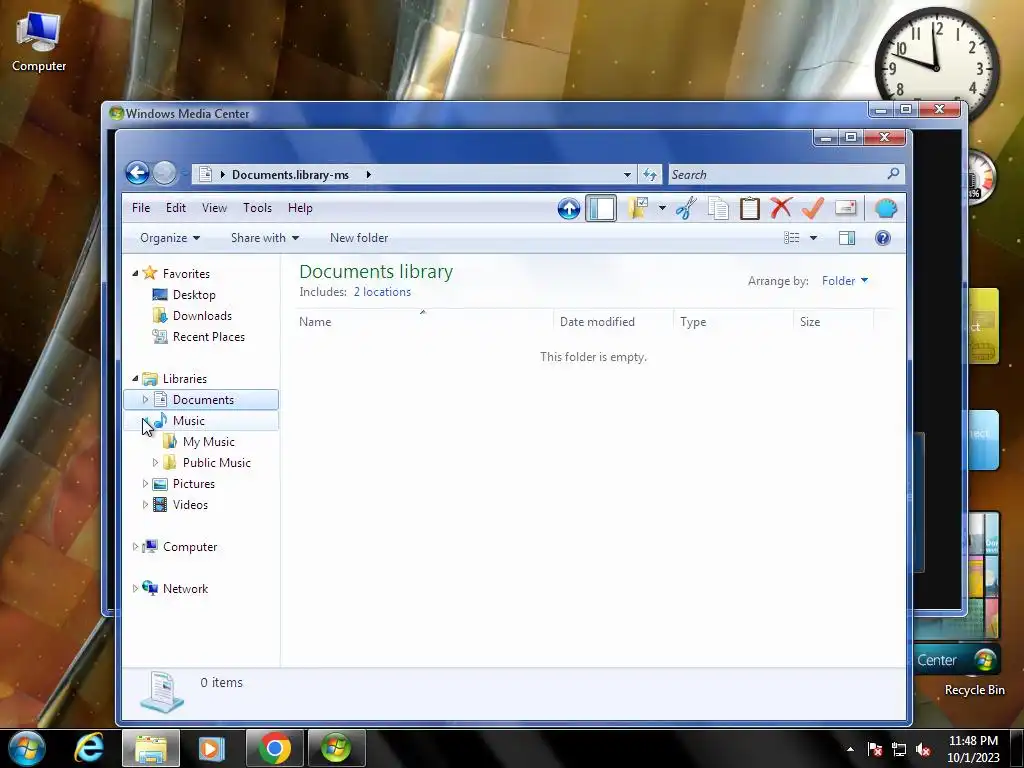Sort by the Type column
The width and height of the screenshot is (1024, 768).
734,321
